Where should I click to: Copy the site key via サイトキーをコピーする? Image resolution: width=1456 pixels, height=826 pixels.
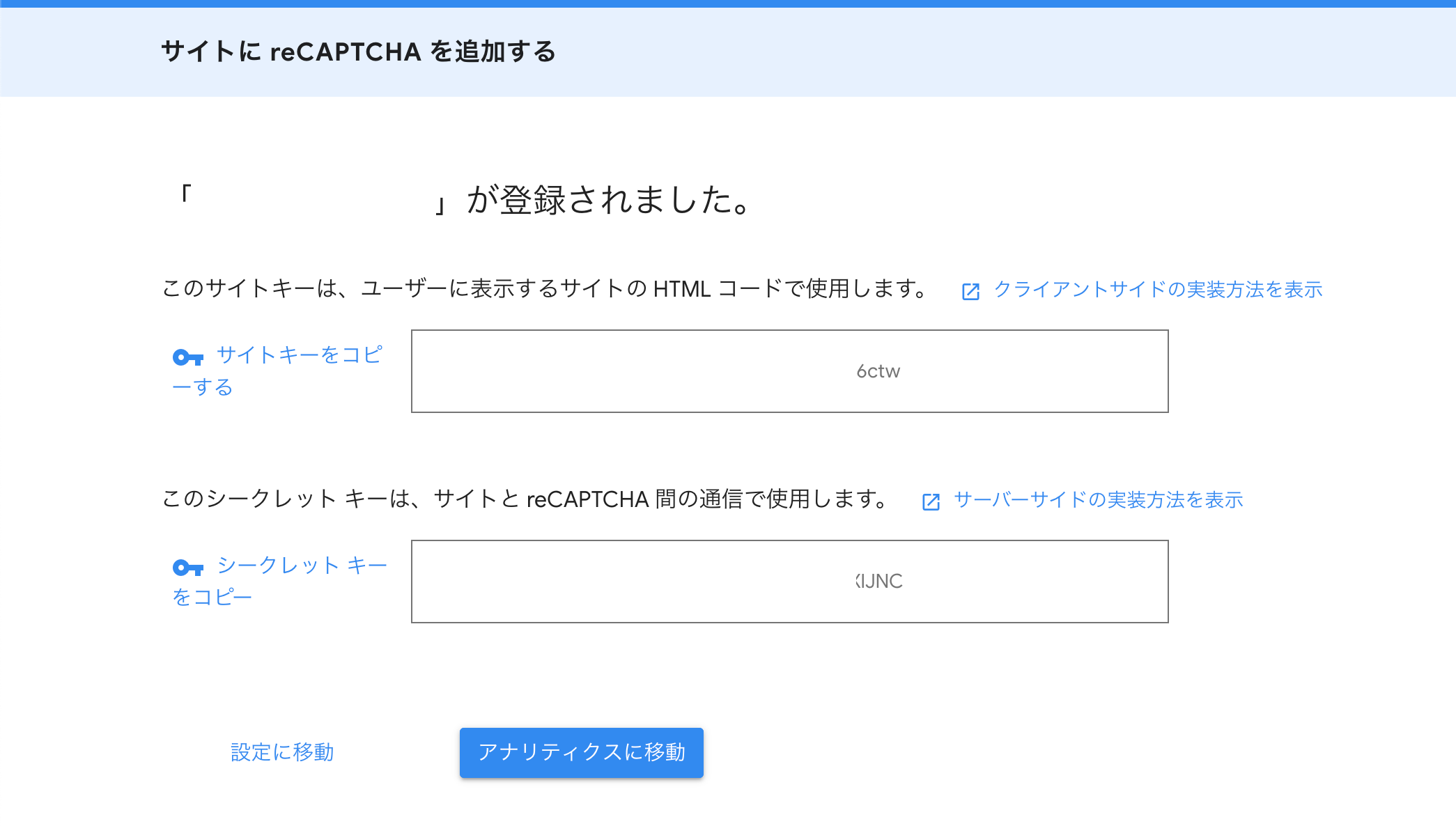pyautogui.click(x=277, y=371)
